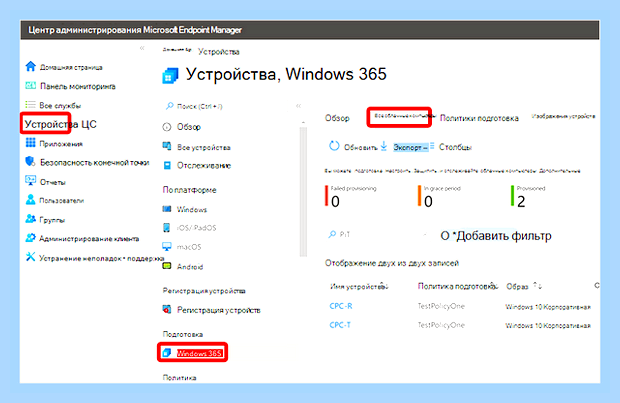Image resolution: width=620 pixels, height=403 pixels.
Task: Select Отслеживание monitoring item
Action: click(x=197, y=165)
